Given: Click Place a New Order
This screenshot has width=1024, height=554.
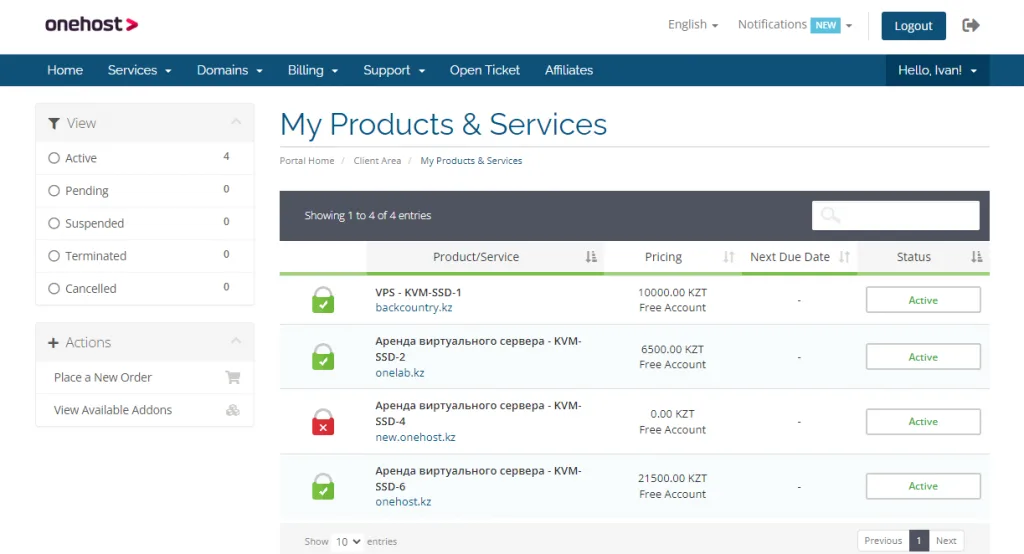Looking at the screenshot, I should [103, 378].
